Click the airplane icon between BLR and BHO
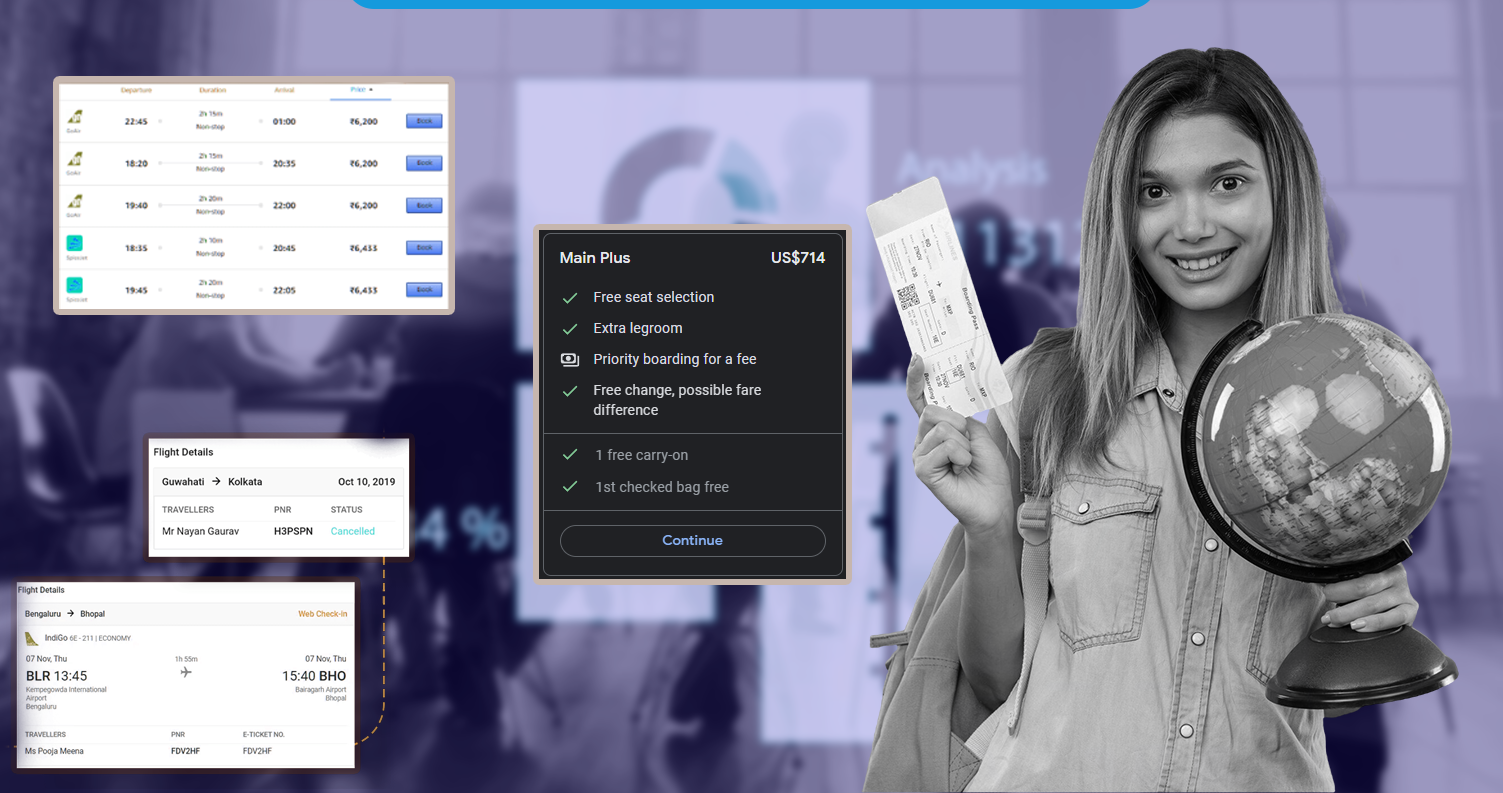Screen dimensions: 1503x793 pyautogui.click(x=188, y=673)
